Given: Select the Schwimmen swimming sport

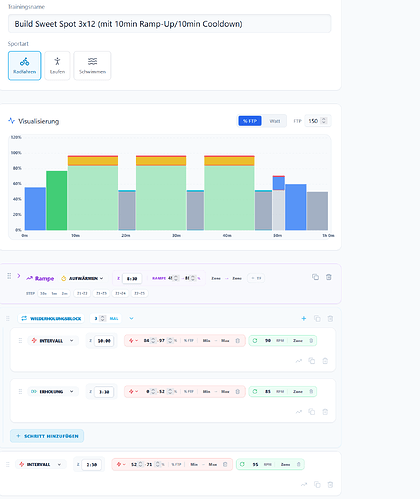Looking at the screenshot, I should (x=92, y=66).
